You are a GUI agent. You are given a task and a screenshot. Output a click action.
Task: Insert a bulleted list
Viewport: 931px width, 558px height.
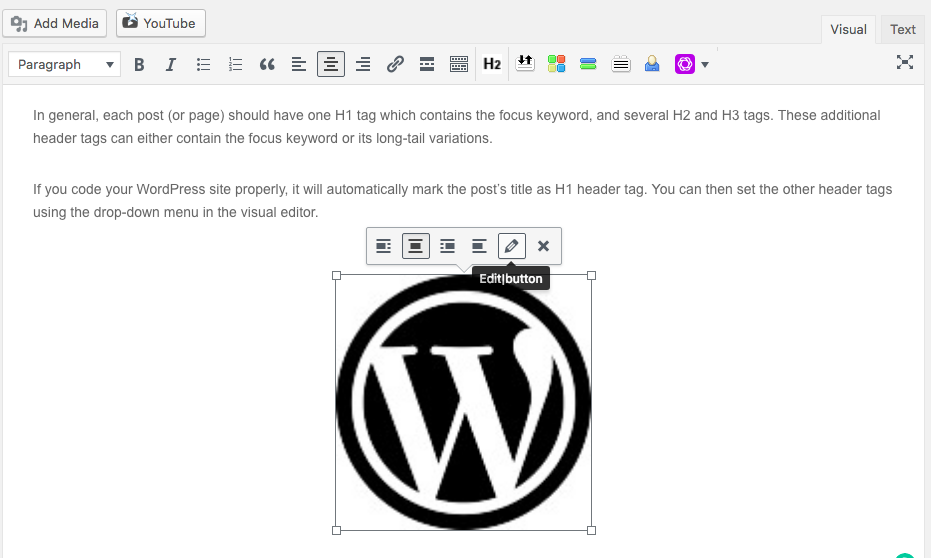coord(203,64)
